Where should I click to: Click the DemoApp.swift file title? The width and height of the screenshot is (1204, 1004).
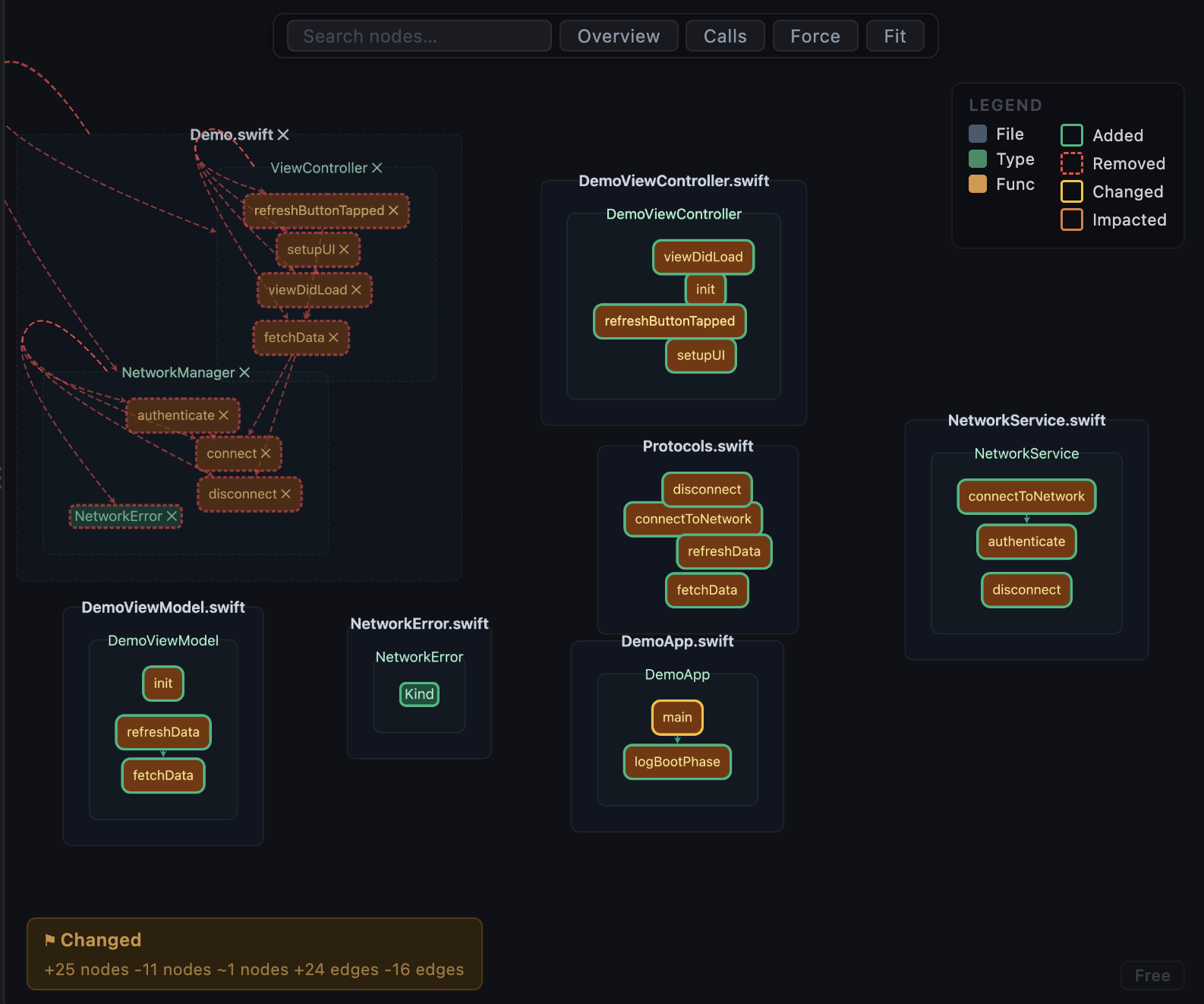point(677,642)
